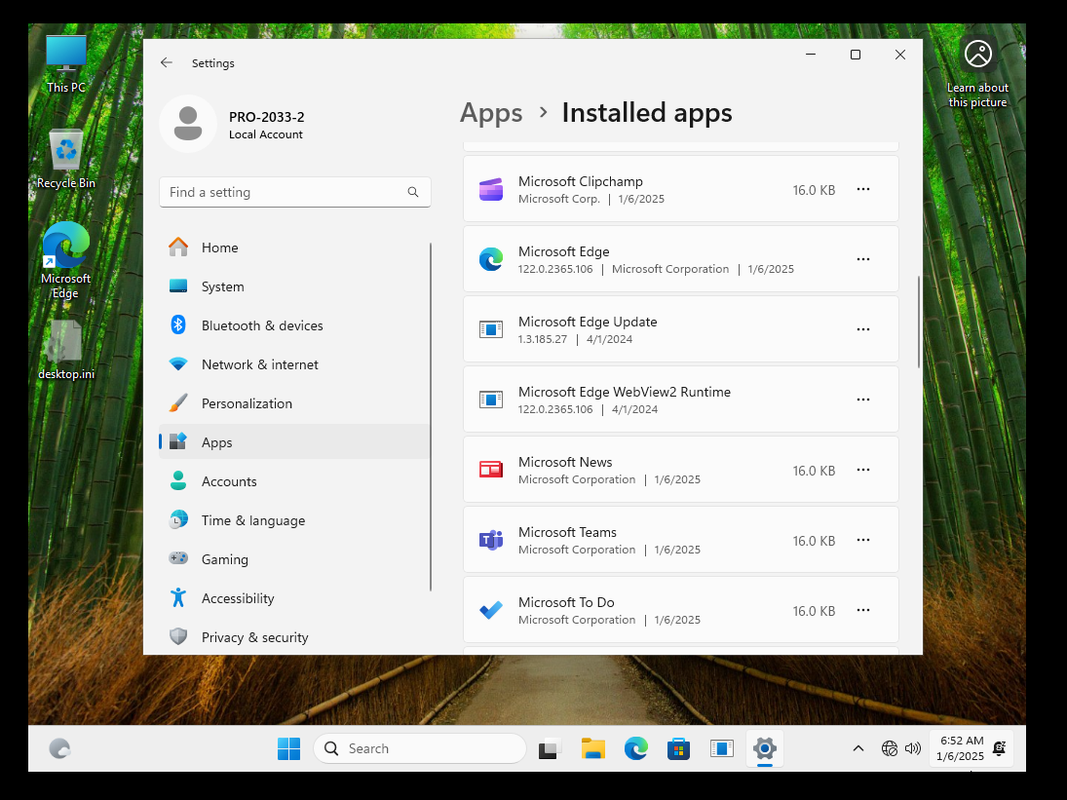1067x800 pixels.
Task: Open more options for Edge WebView2 Runtime
Action: pyautogui.click(x=863, y=399)
